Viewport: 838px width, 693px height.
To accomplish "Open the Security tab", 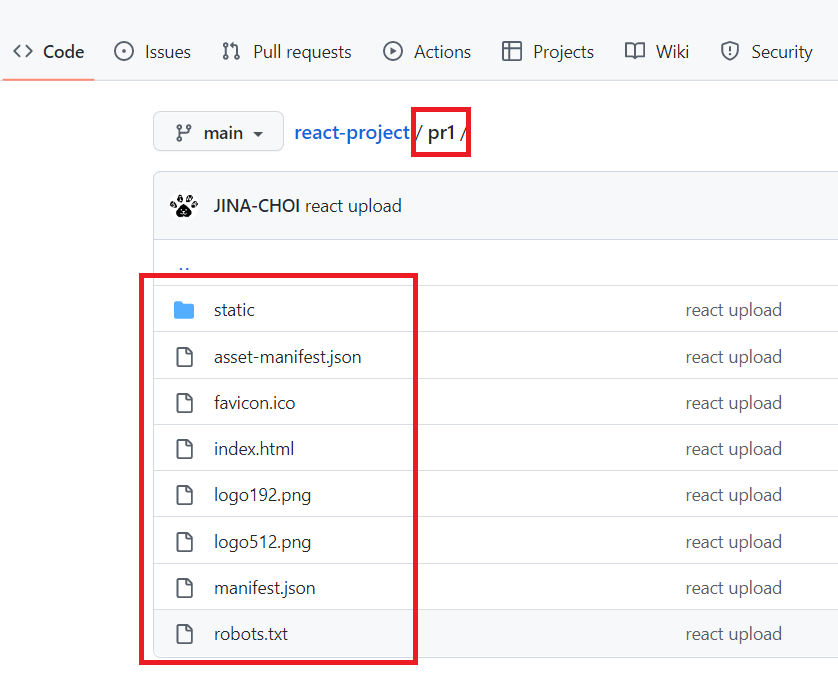I will coord(766,52).
